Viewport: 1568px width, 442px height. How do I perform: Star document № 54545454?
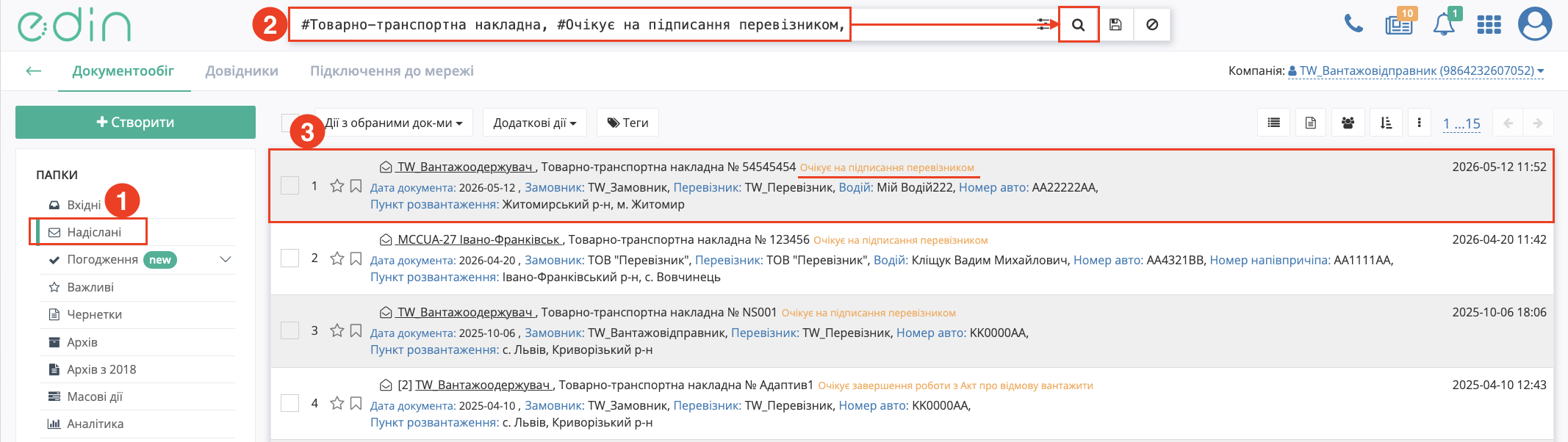pyautogui.click(x=337, y=186)
